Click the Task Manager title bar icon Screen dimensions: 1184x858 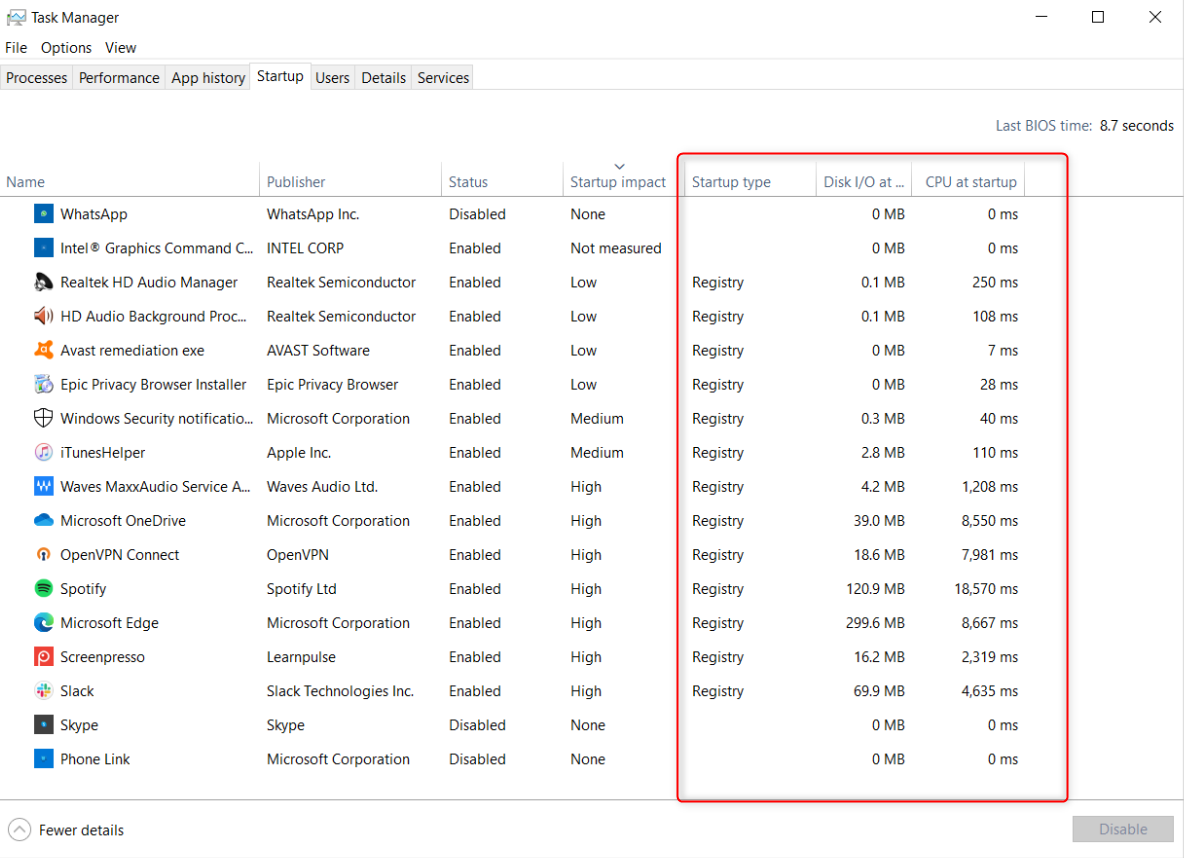tap(16, 17)
